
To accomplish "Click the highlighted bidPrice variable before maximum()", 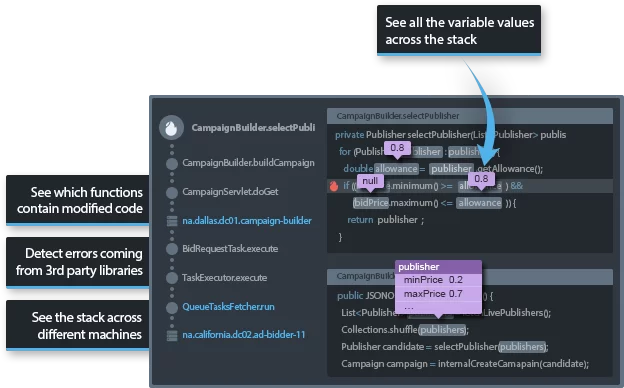I will [371, 203].
